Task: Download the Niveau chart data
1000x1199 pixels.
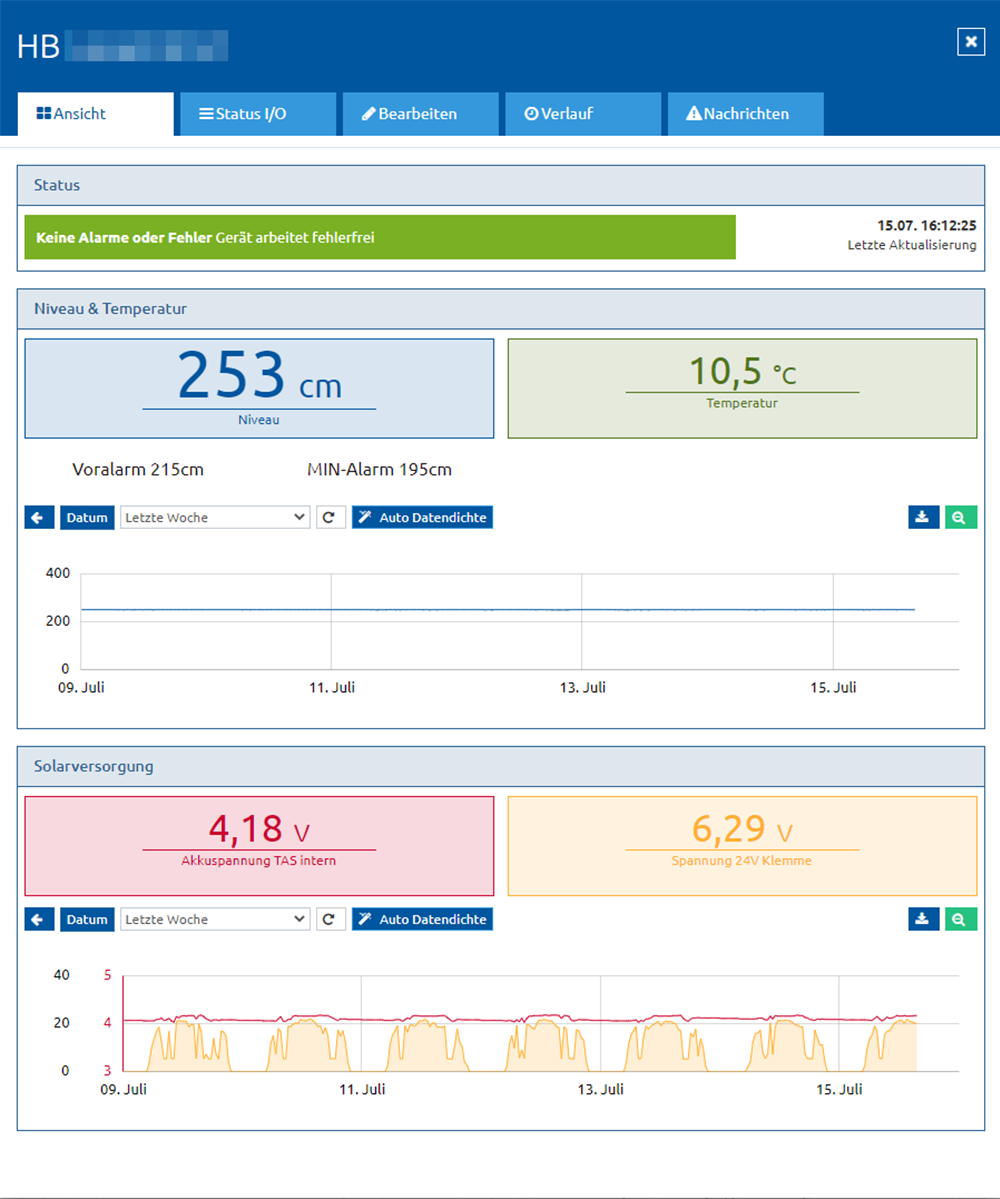Action: pyautogui.click(x=924, y=518)
